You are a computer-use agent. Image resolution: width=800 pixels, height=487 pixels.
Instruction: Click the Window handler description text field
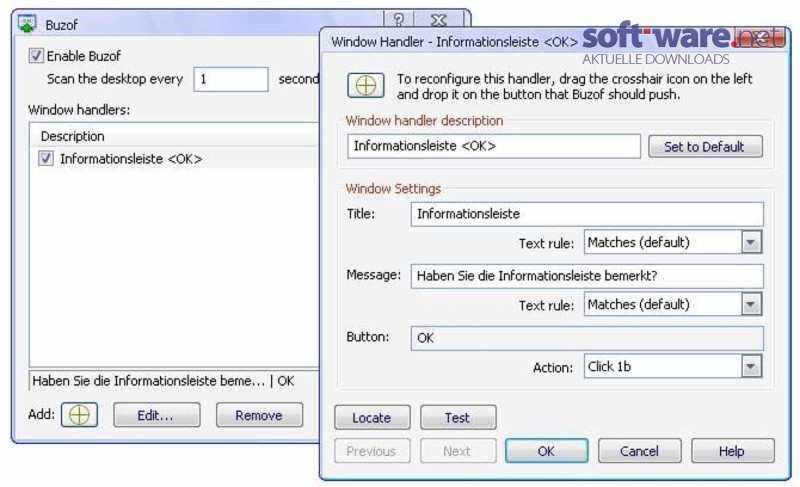pyautogui.click(x=493, y=146)
